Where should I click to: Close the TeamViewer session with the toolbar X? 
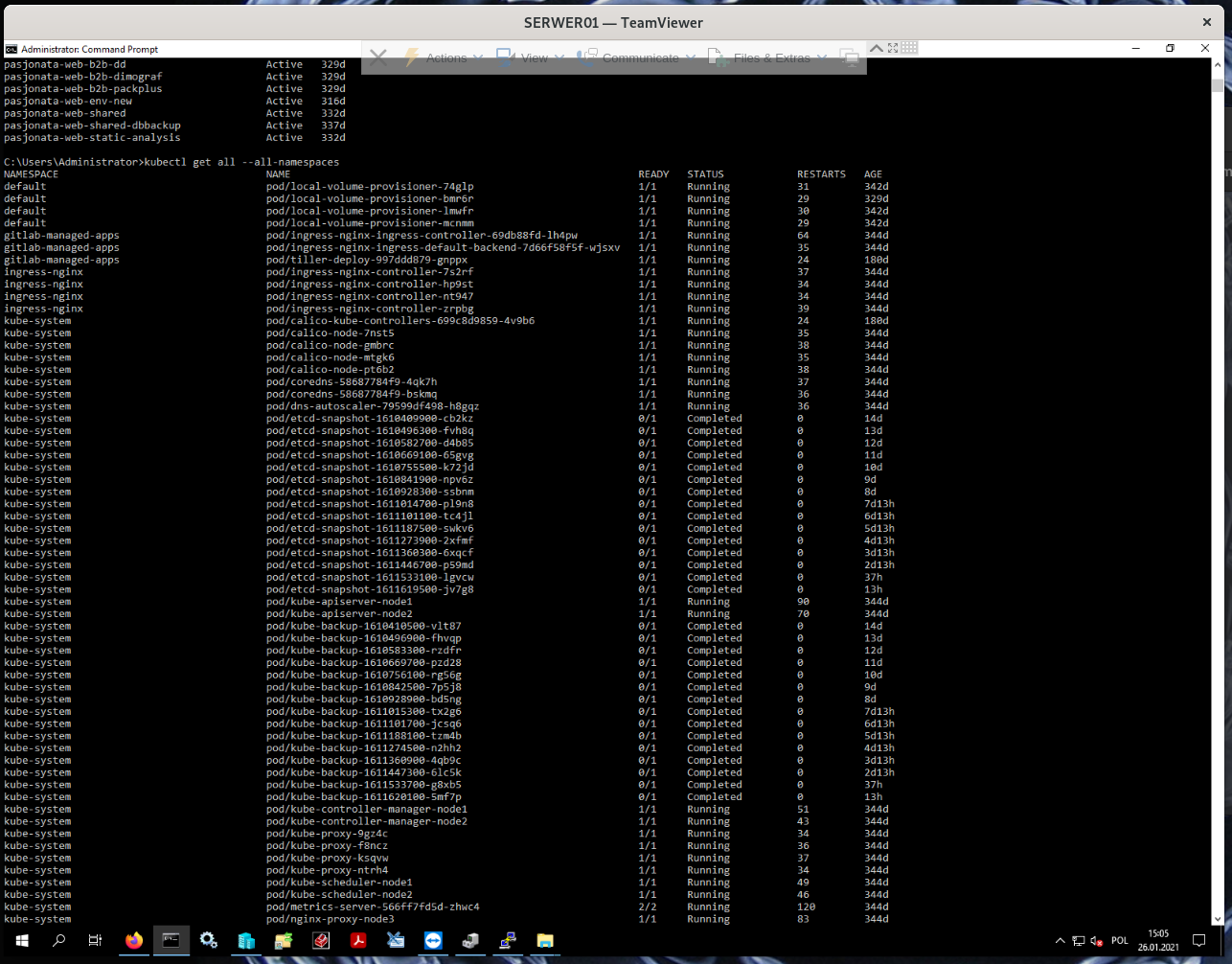[378, 57]
